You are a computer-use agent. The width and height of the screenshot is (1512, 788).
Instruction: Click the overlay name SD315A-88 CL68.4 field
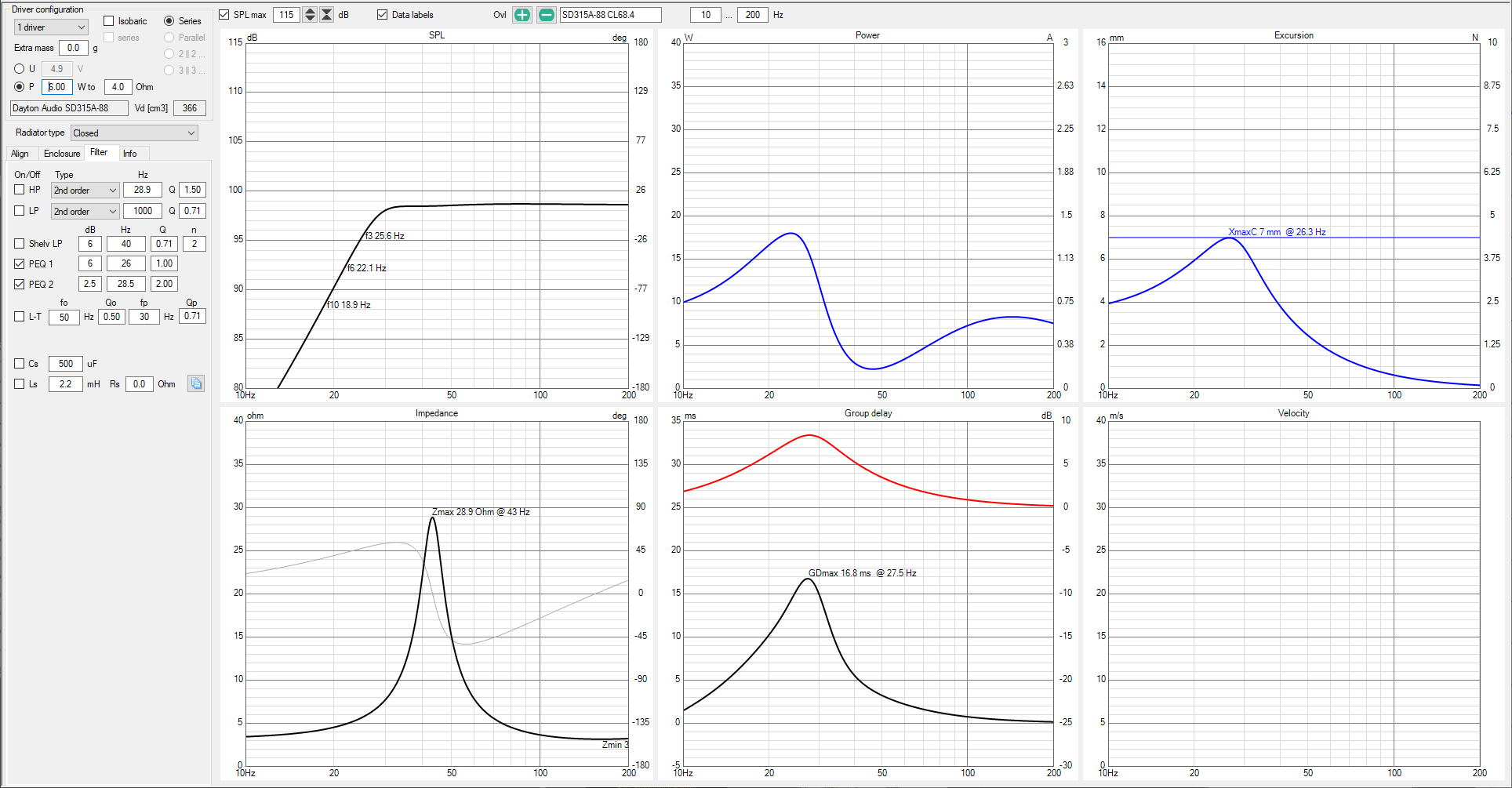point(610,15)
